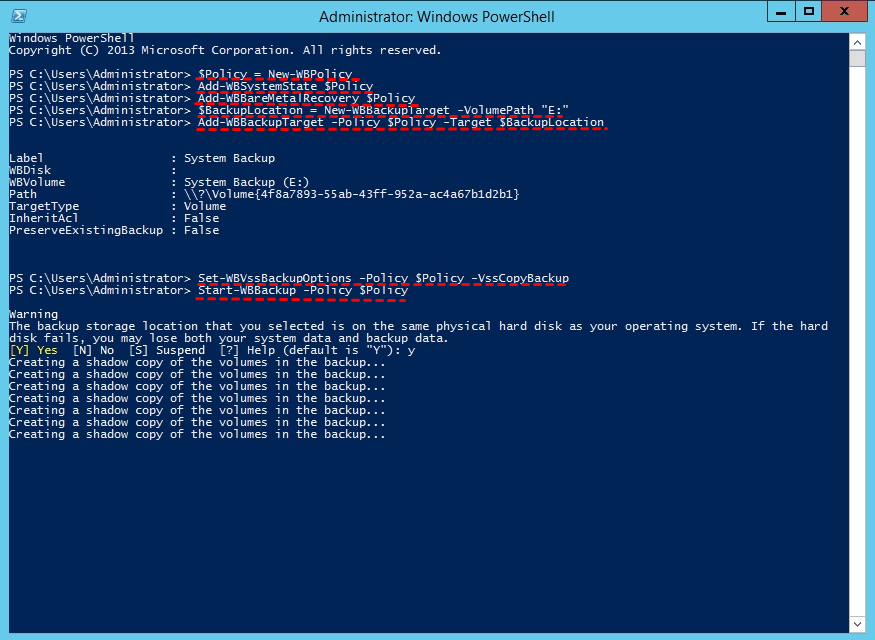Open the PowerShell system menu icon
Screen dimensions: 875x640
pos(19,16)
